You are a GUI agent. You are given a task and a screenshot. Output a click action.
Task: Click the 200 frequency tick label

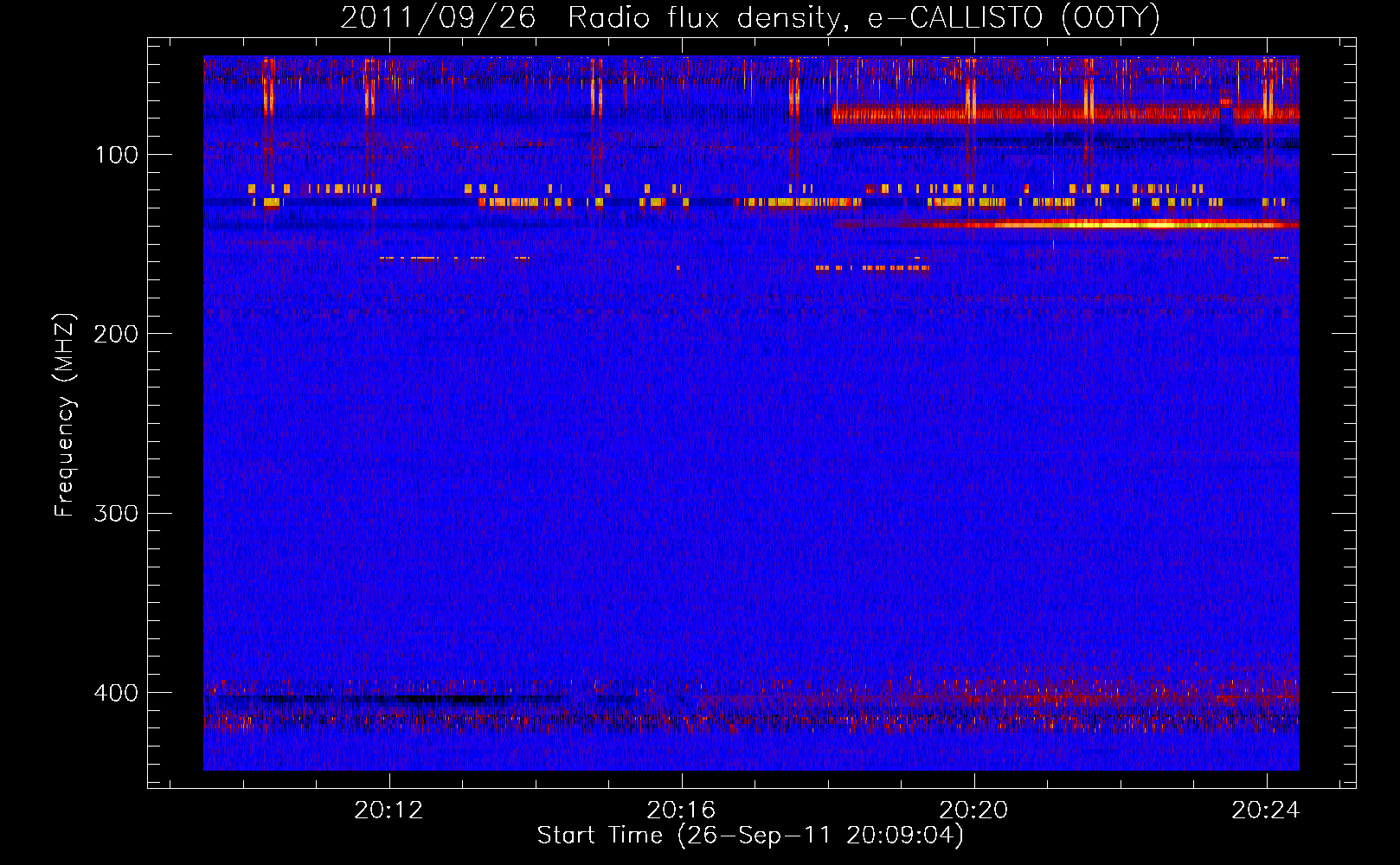pyautogui.click(x=116, y=334)
